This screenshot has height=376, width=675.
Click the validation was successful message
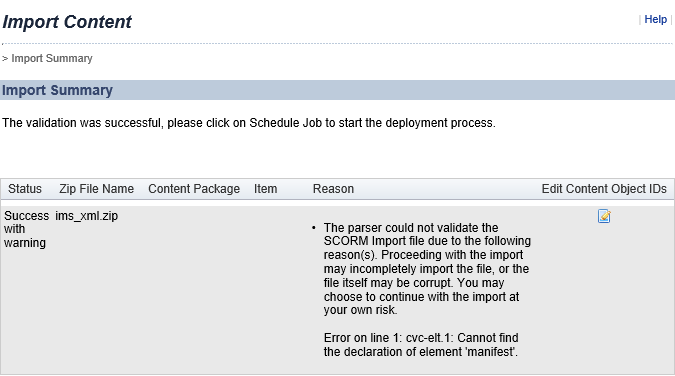249,123
